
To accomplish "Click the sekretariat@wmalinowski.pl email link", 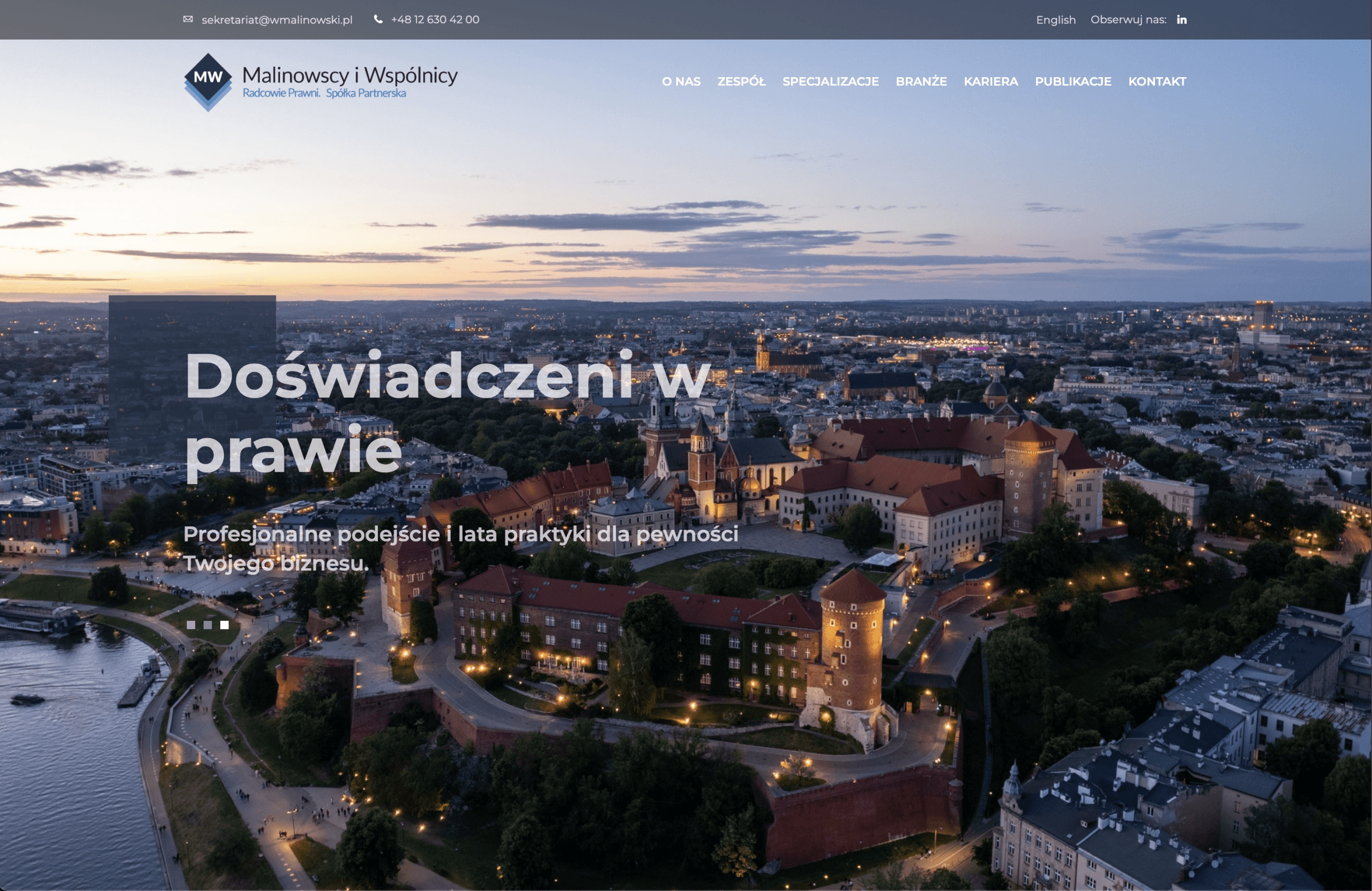I will (x=277, y=19).
